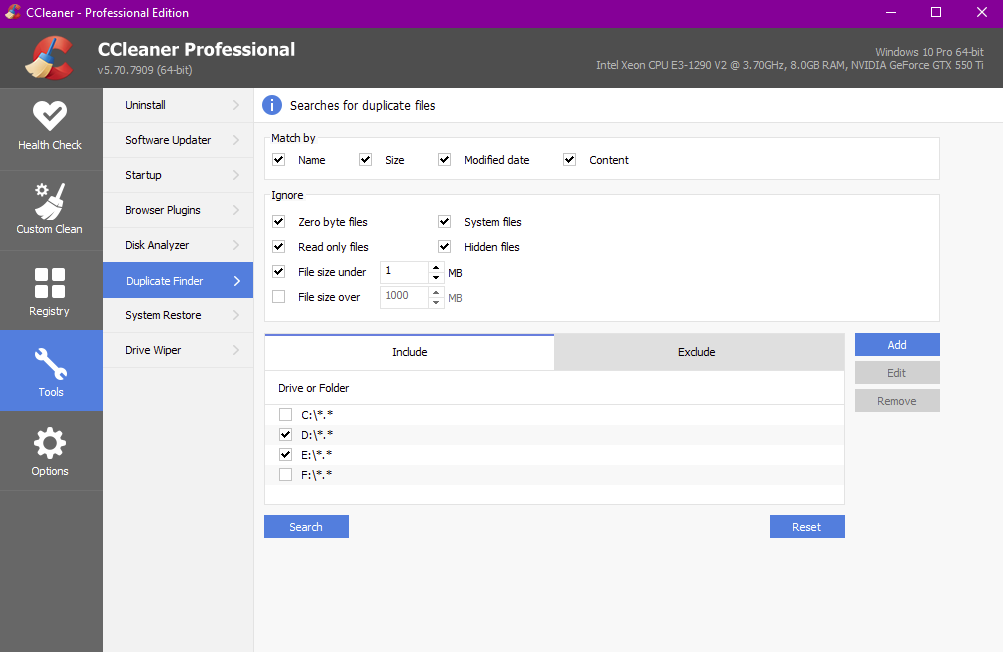The height and width of the screenshot is (652, 1003).
Task: Select the Tools wrench icon
Action: (51, 363)
